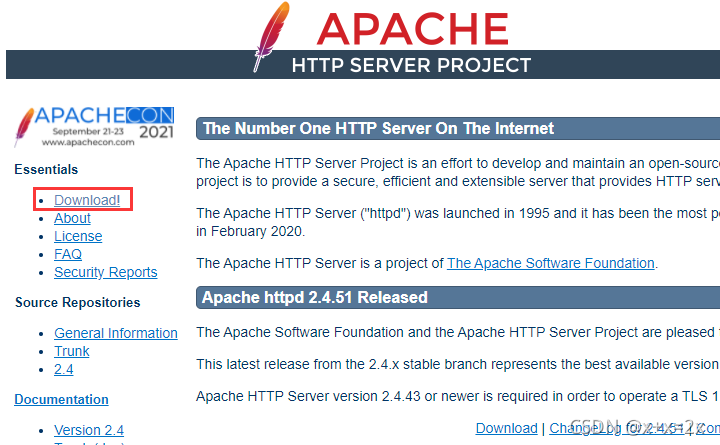Open the Documentation heading link
720x445 pixels.
(62, 400)
